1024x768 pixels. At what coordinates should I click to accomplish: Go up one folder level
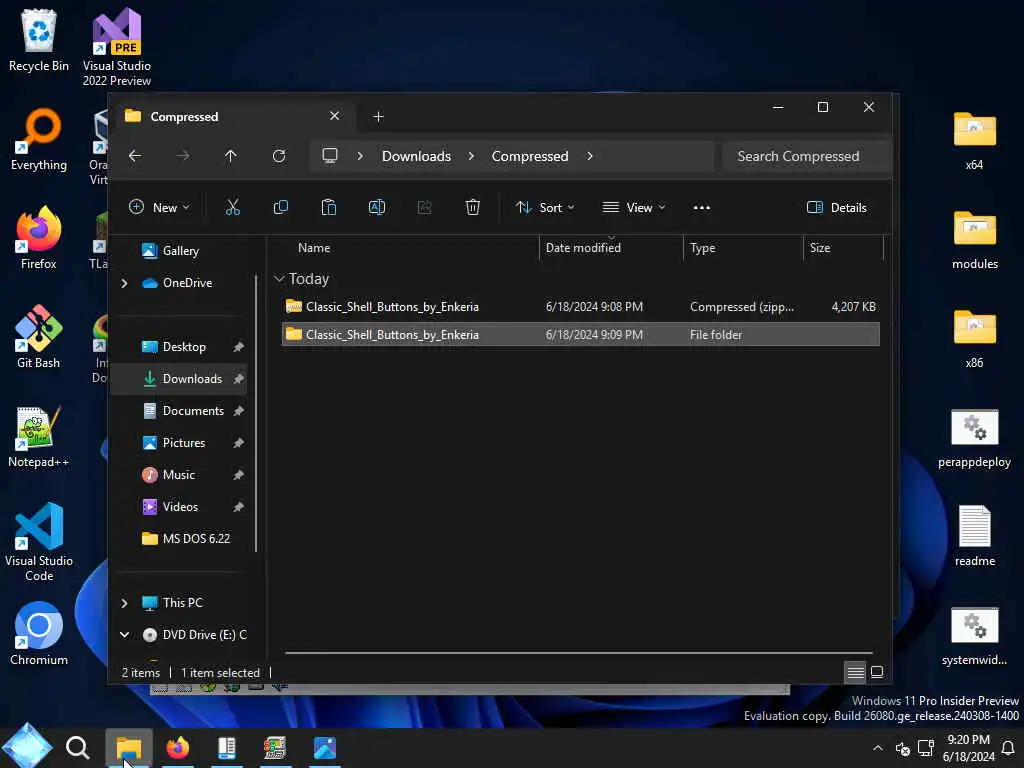point(231,156)
